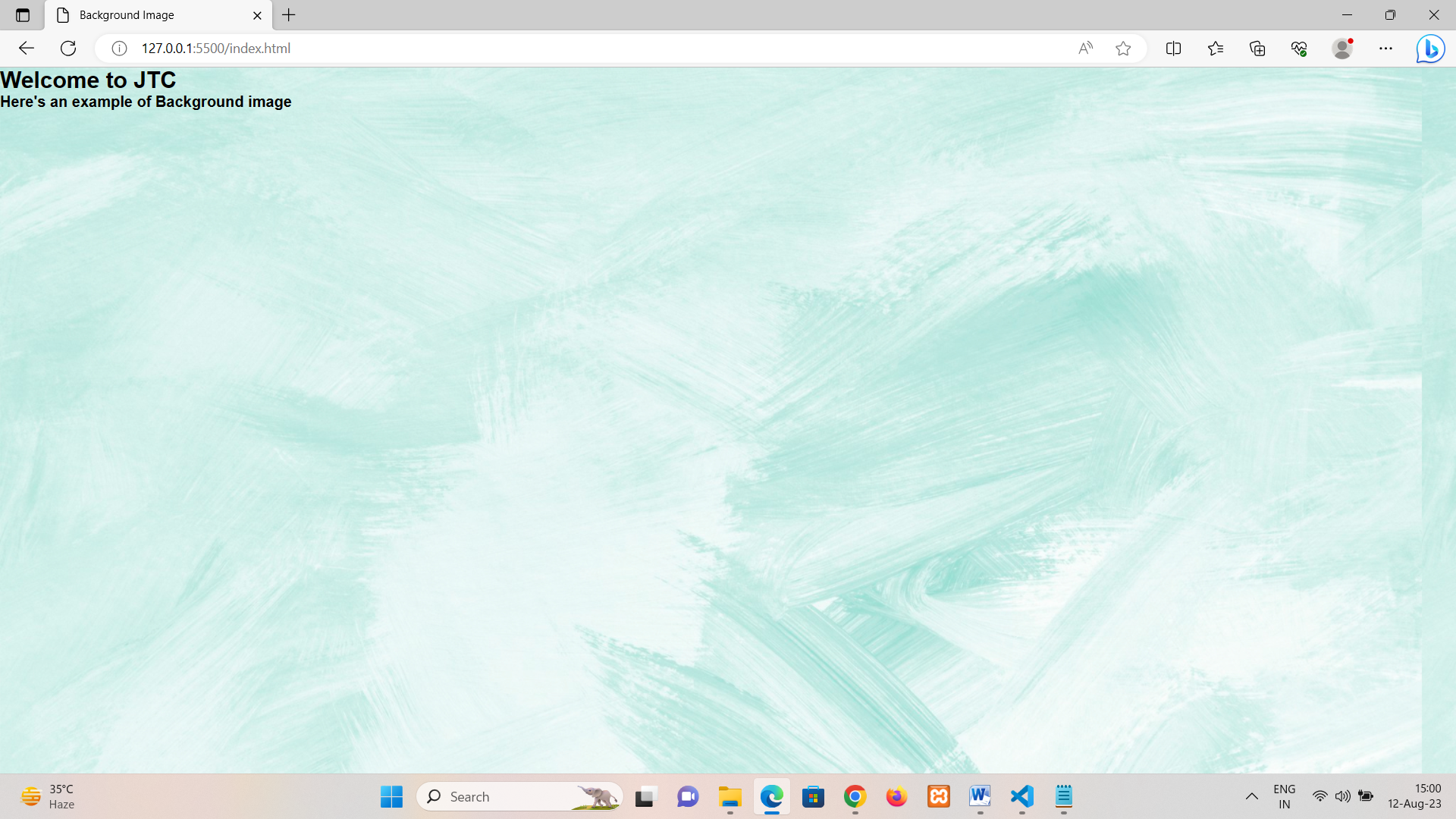This screenshot has height=819, width=1456.
Task: Open Browser essentials heart icon
Action: [x=1299, y=49]
